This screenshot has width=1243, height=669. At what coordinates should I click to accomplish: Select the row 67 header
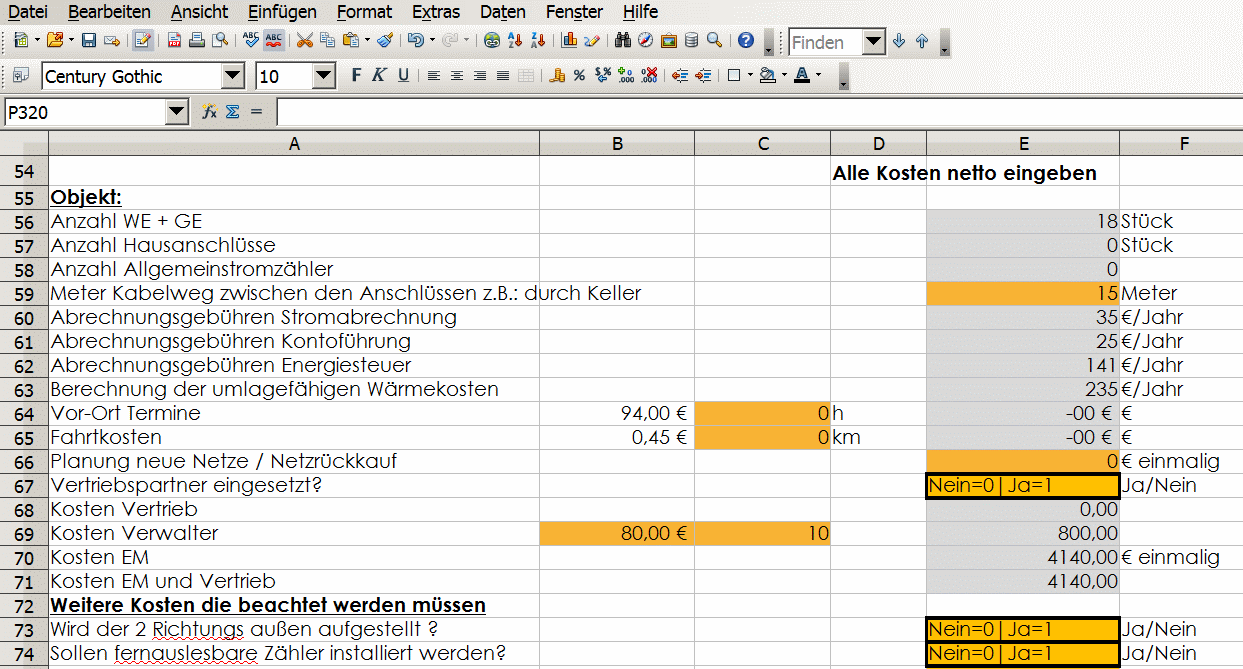click(x=24, y=486)
